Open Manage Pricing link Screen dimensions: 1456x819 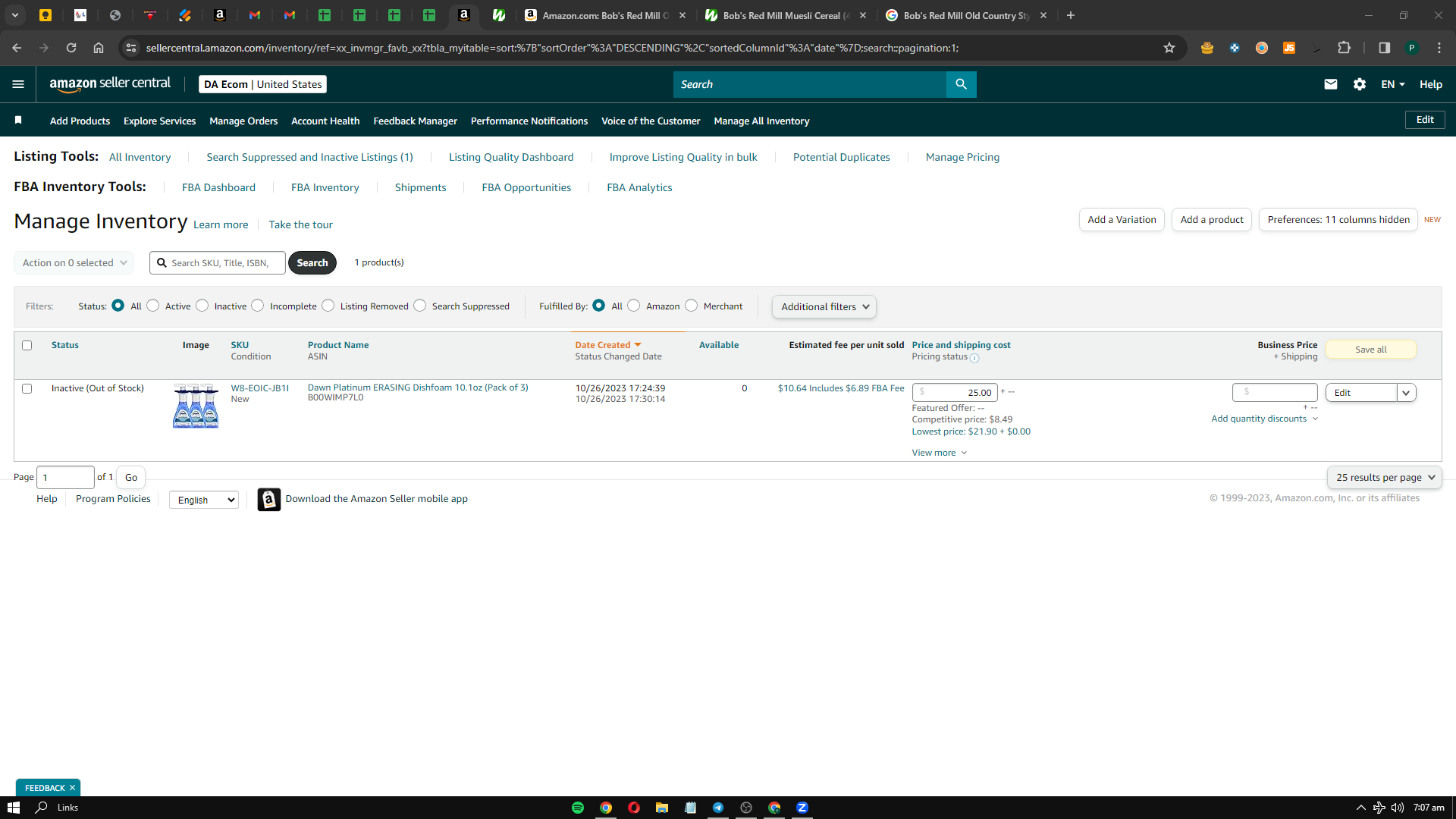962,158
